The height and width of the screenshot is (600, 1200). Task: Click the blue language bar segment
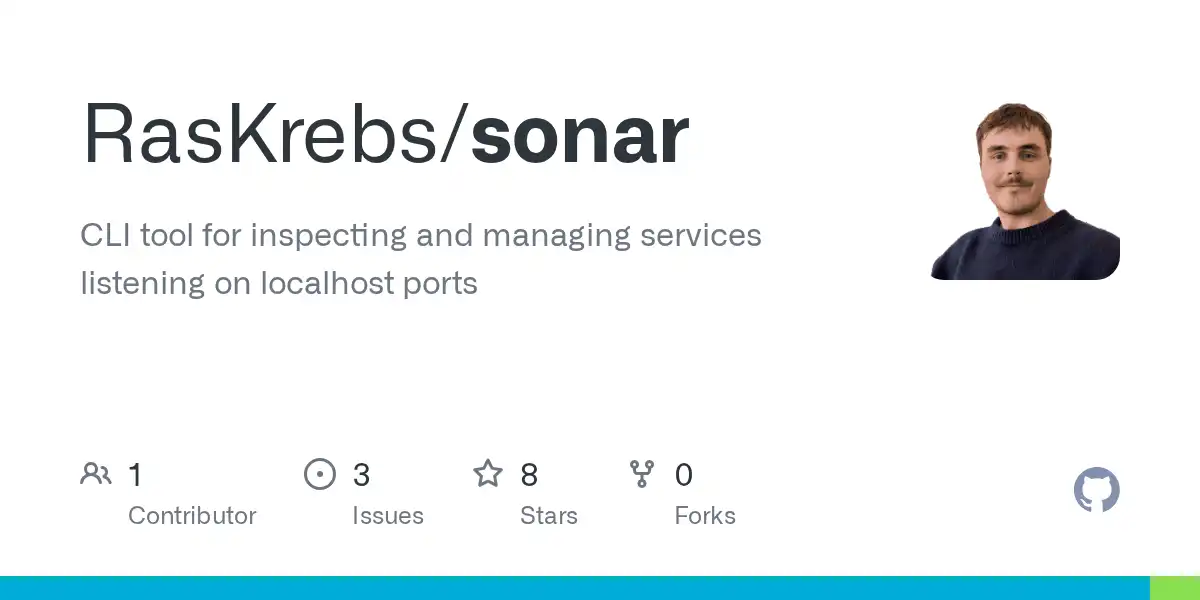(x=575, y=588)
